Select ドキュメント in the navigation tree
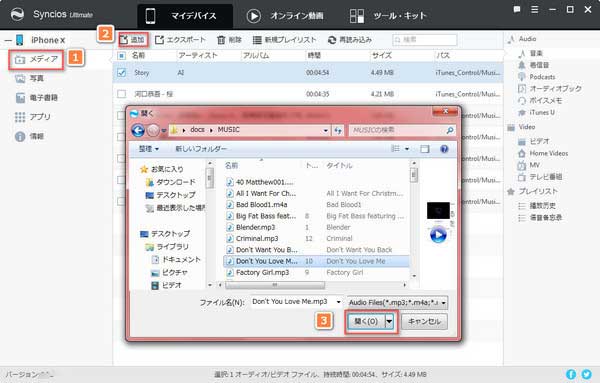 pyautogui.click(x=176, y=260)
